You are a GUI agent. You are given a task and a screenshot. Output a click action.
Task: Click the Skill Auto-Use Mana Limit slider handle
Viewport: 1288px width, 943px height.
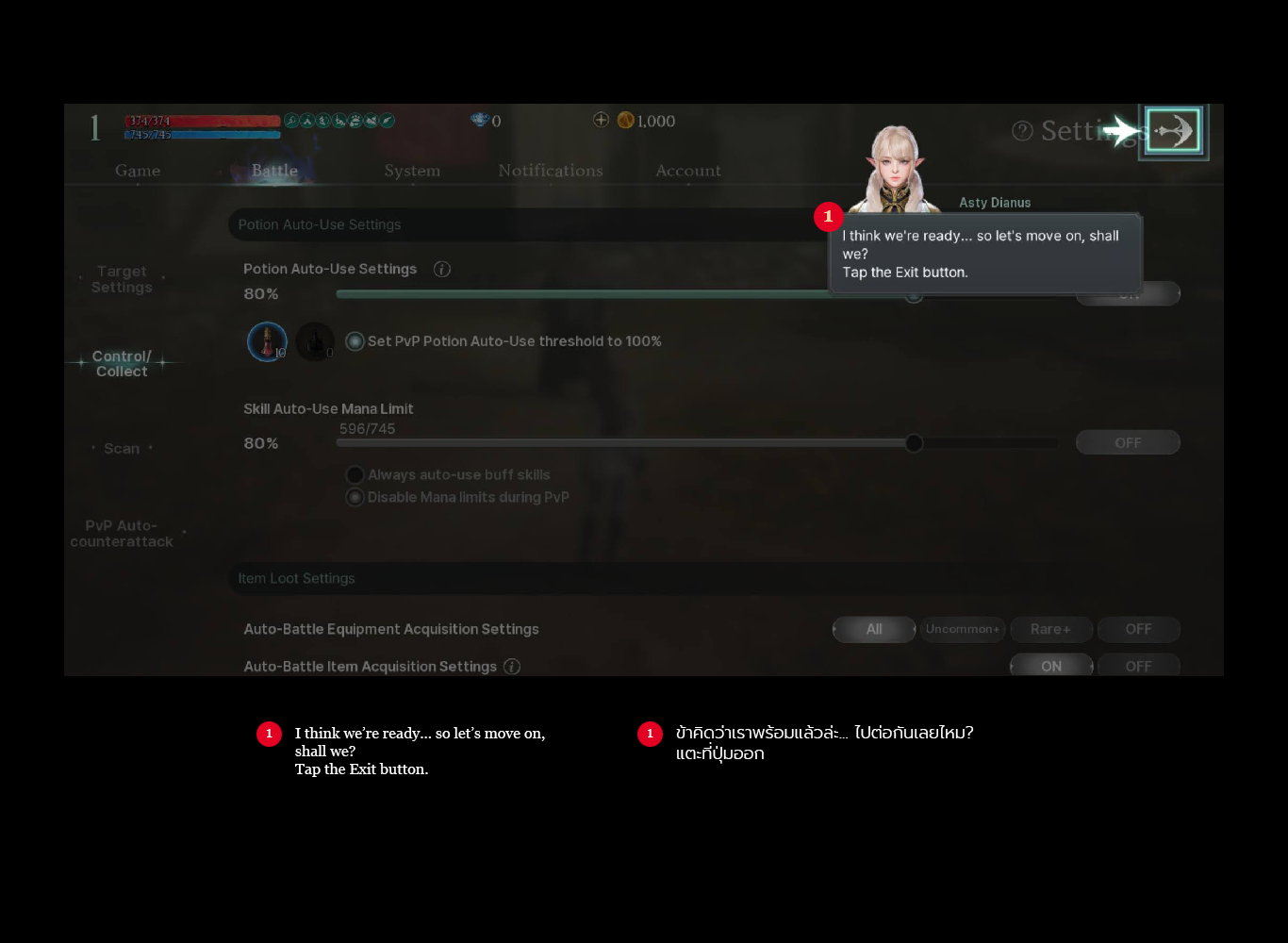pos(914,443)
